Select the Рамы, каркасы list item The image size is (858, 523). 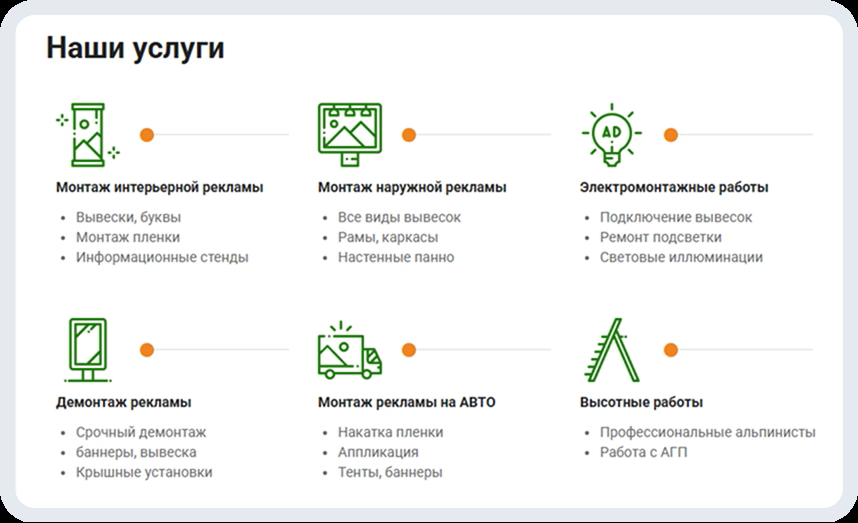388,237
